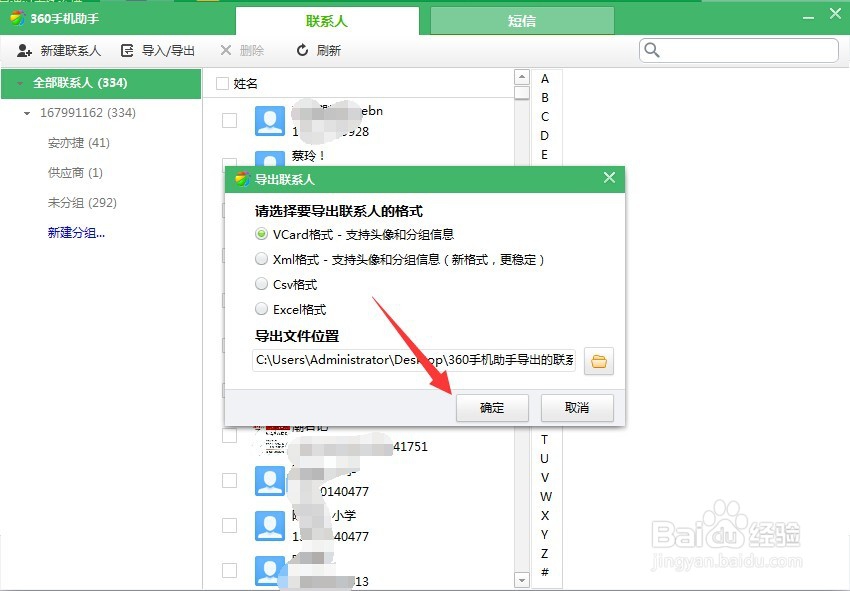Switch to the 短信 tab
The image size is (850, 591).
(522, 21)
